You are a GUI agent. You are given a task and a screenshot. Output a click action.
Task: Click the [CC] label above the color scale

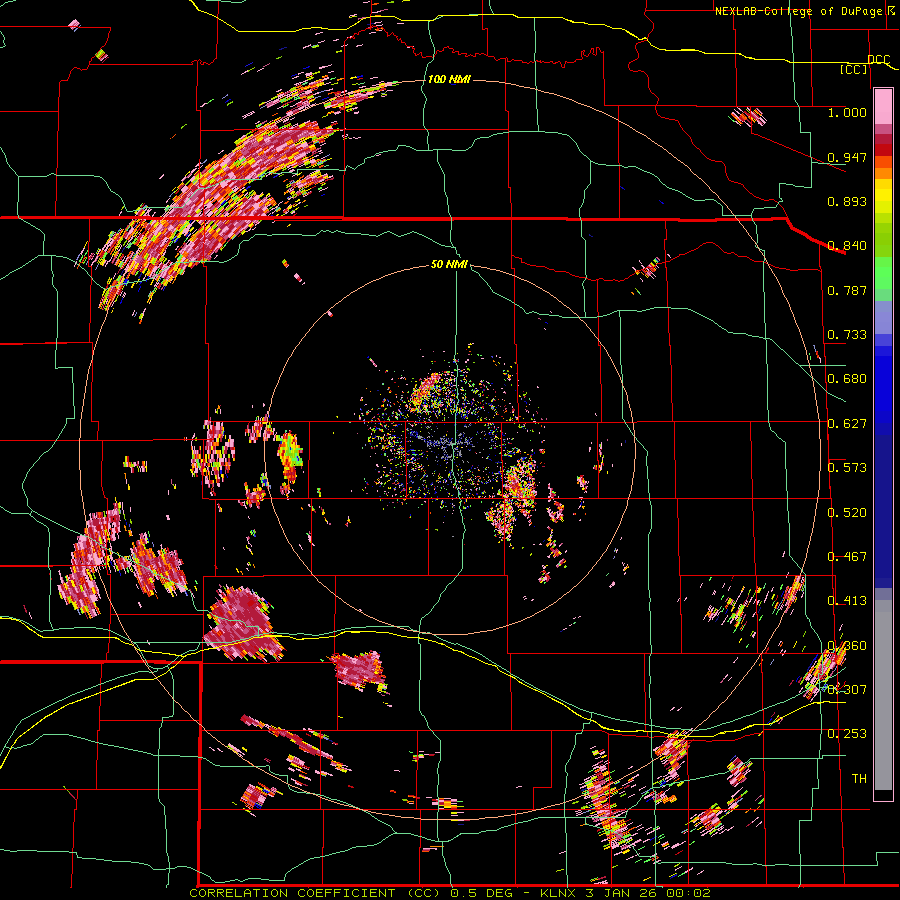(x=854, y=69)
